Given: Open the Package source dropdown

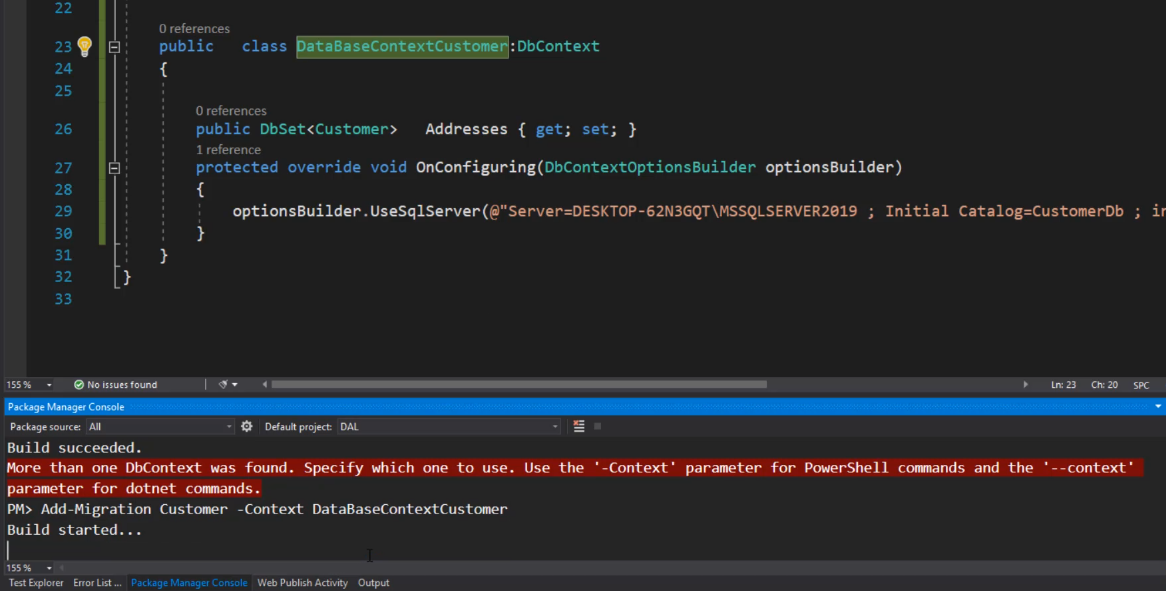Looking at the screenshot, I should tap(160, 427).
